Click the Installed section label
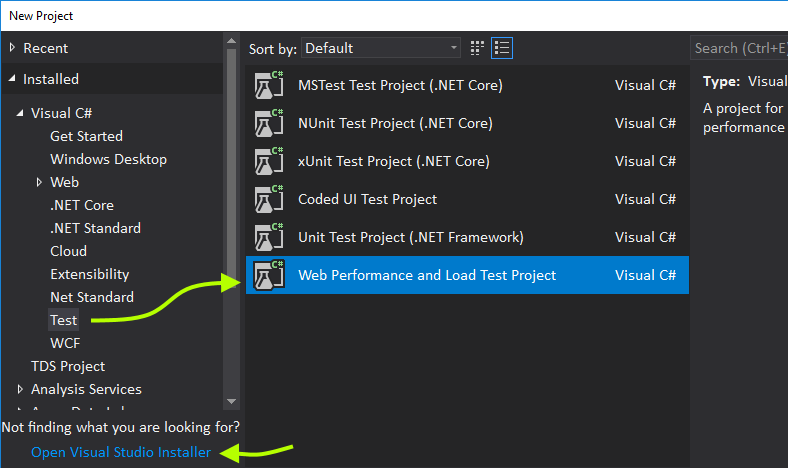788x468 pixels. [x=51, y=79]
